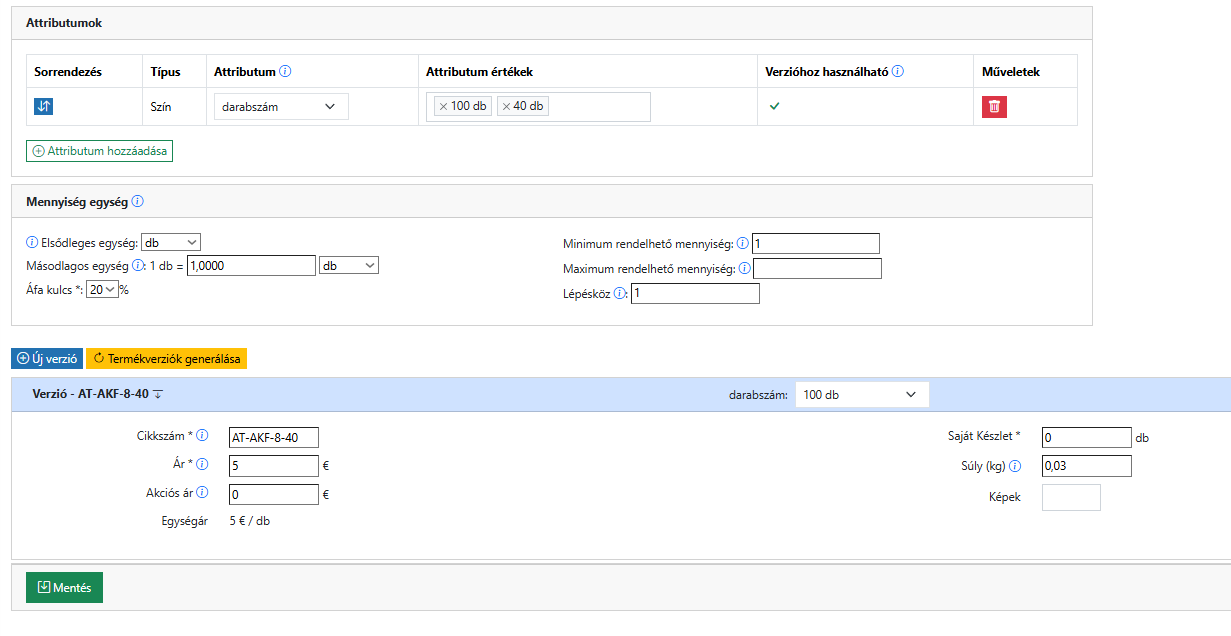Delete attribute with red trash icon
Image resolution: width=1231 pixels, height=636 pixels.
point(994,107)
